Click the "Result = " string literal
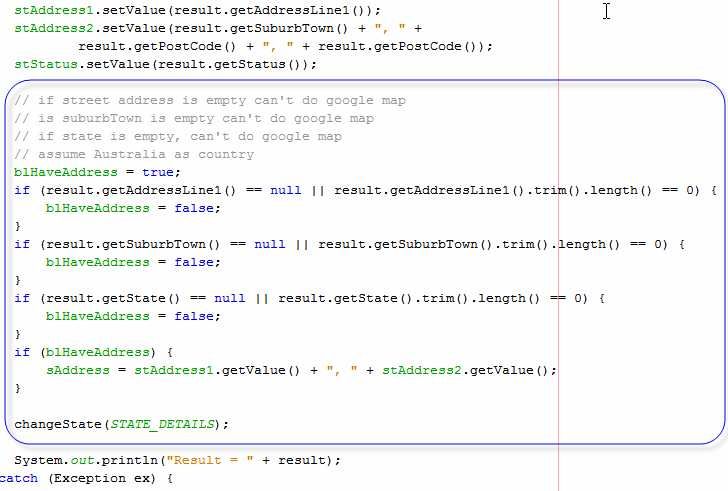 (x=210, y=460)
